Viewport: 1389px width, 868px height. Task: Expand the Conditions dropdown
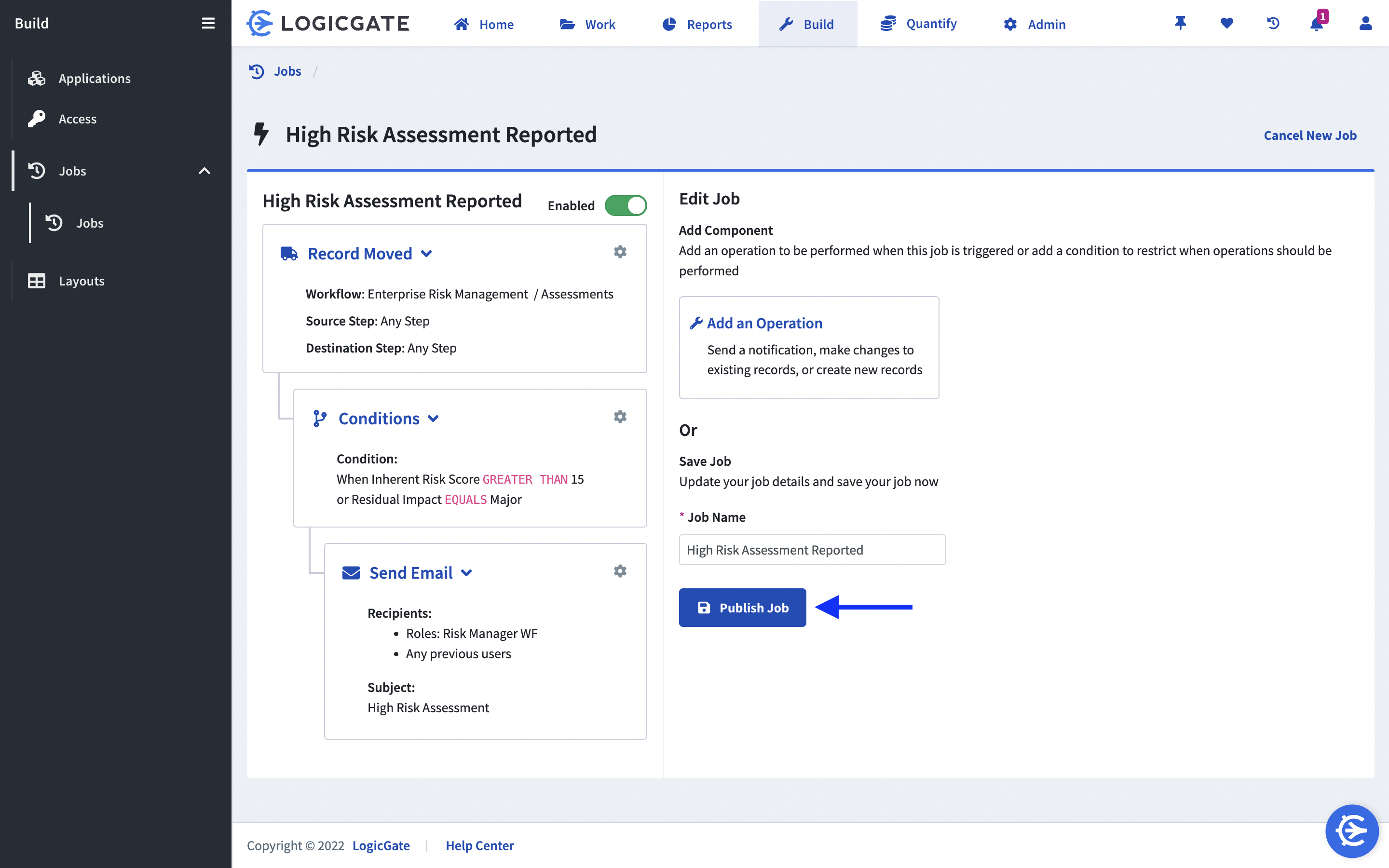pyautogui.click(x=434, y=419)
